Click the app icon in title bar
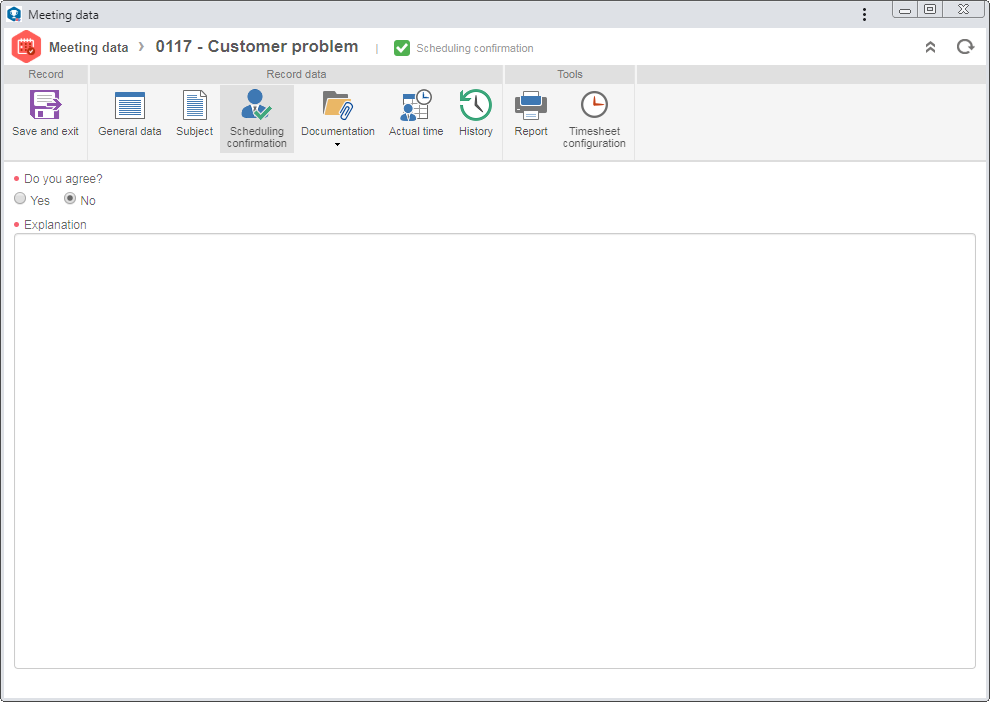This screenshot has width=990, height=702. (x=14, y=15)
